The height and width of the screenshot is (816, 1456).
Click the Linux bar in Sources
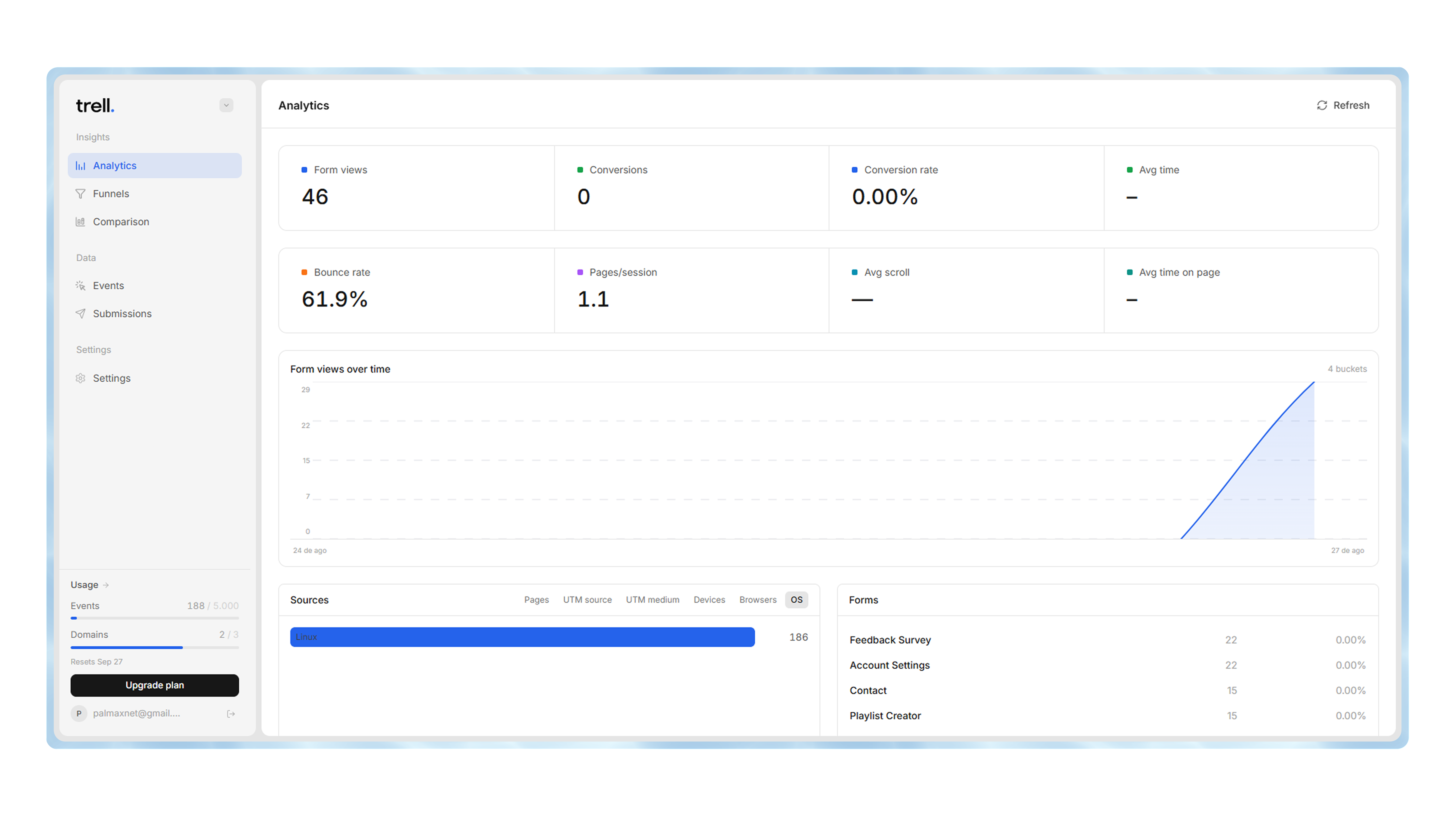pos(522,637)
